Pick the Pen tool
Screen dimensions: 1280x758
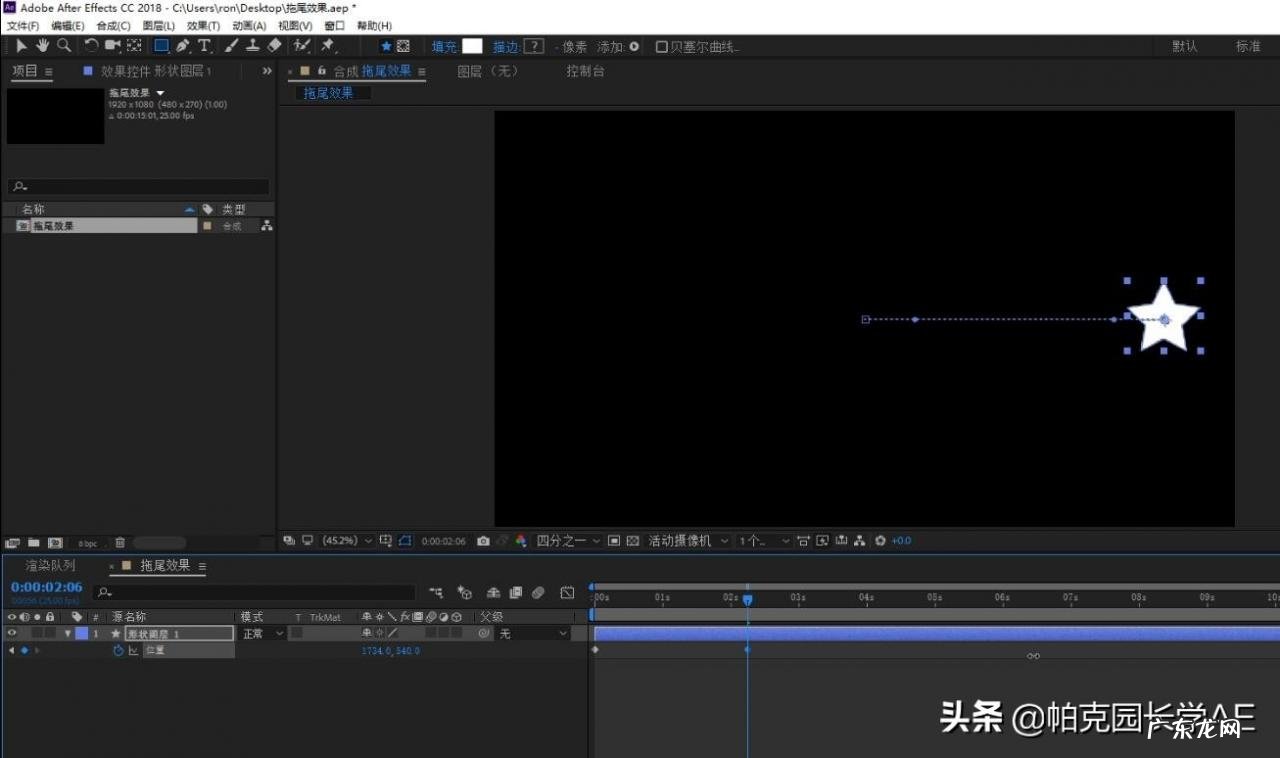[182, 46]
